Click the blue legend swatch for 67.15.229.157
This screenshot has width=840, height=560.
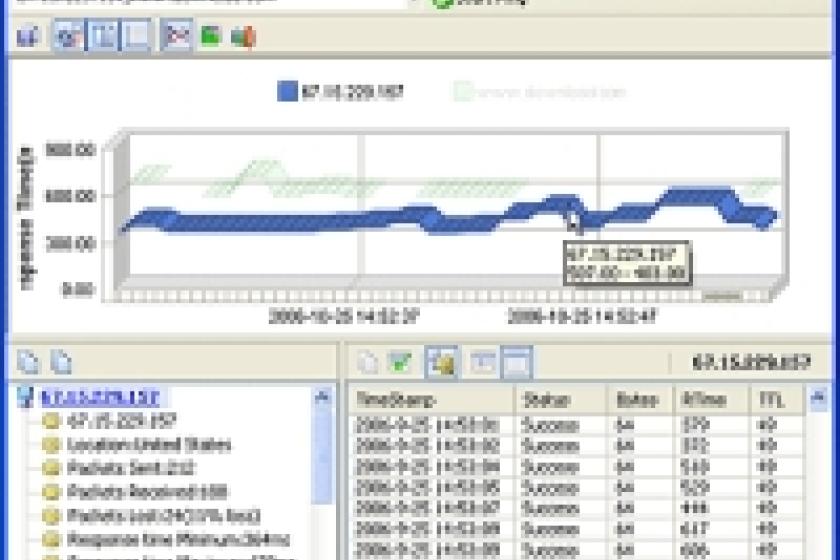[x=287, y=92]
